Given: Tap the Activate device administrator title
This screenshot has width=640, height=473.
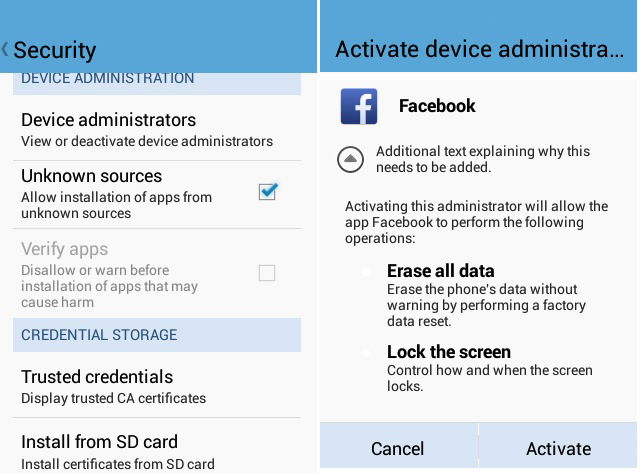Looking at the screenshot, I should (x=479, y=50).
